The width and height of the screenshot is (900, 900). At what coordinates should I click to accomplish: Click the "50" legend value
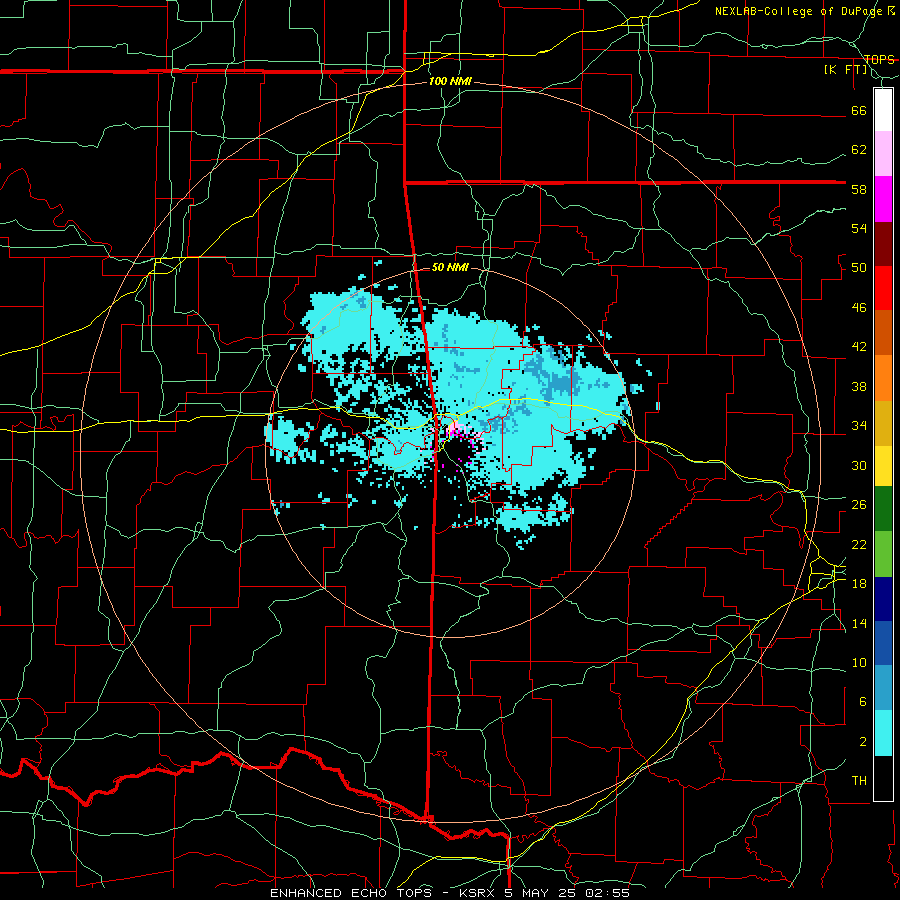pos(859,267)
